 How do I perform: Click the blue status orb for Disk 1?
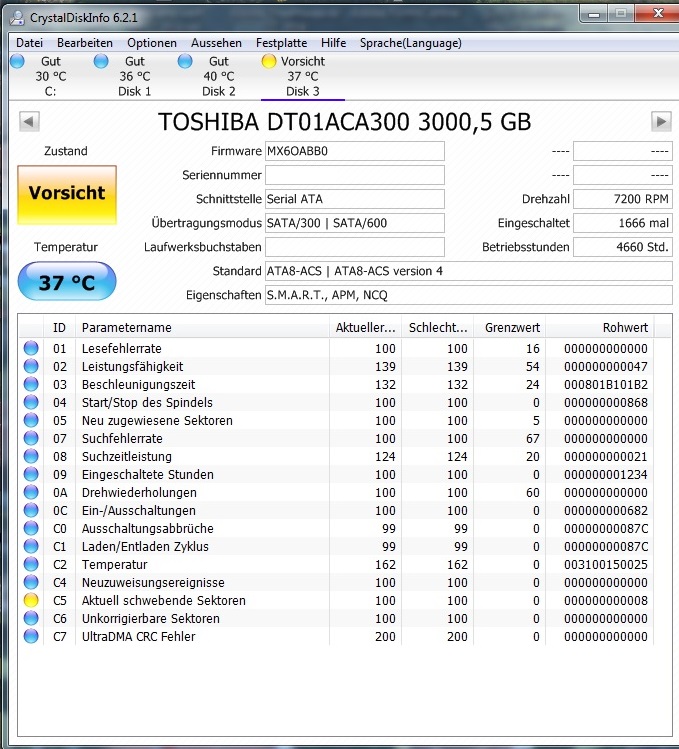coord(101,61)
